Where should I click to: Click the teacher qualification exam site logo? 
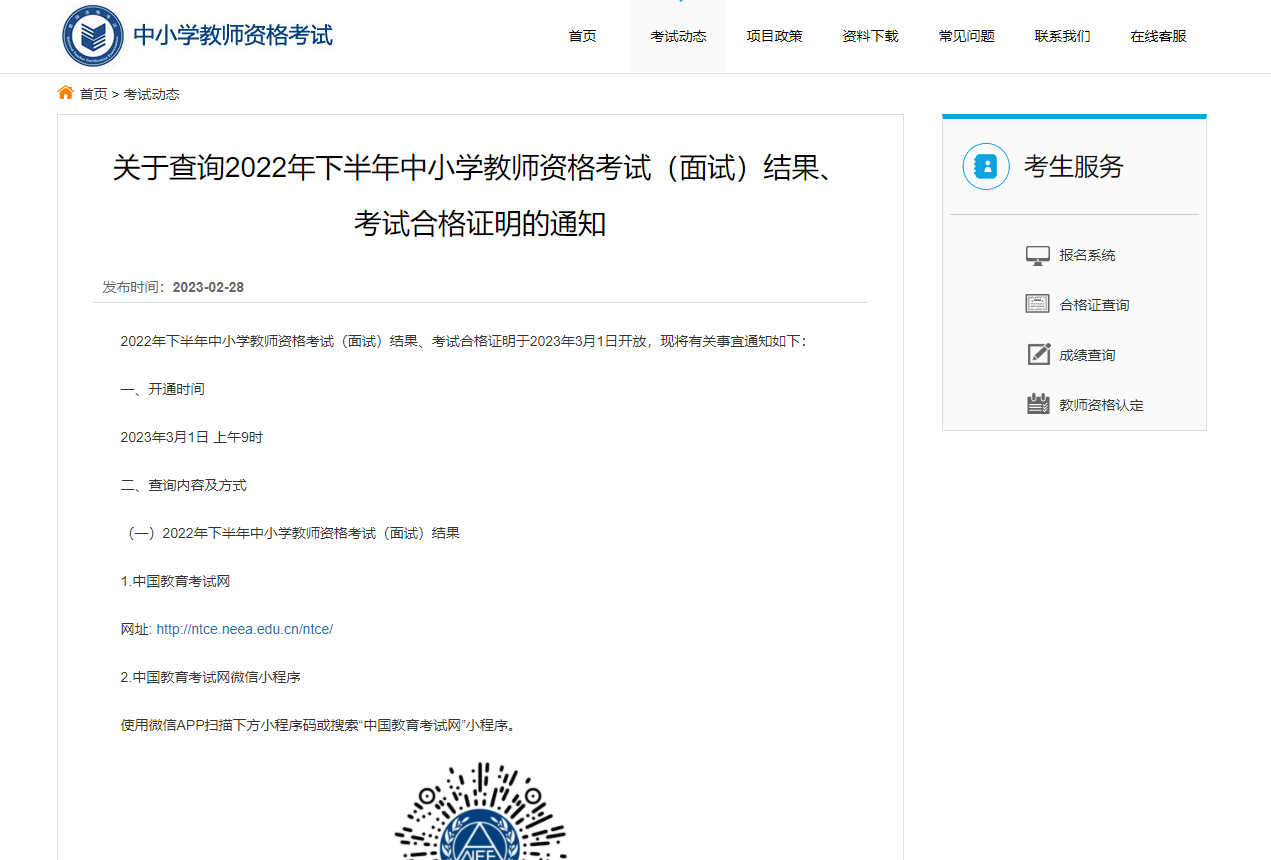coord(93,36)
